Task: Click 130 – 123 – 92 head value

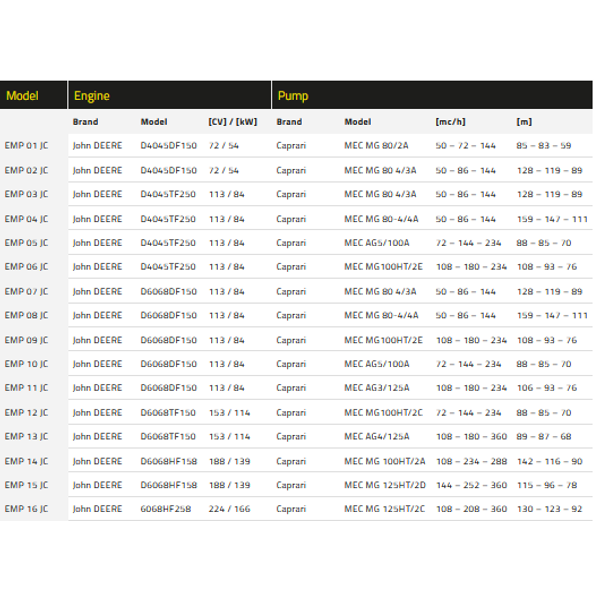Action: tap(549, 509)
